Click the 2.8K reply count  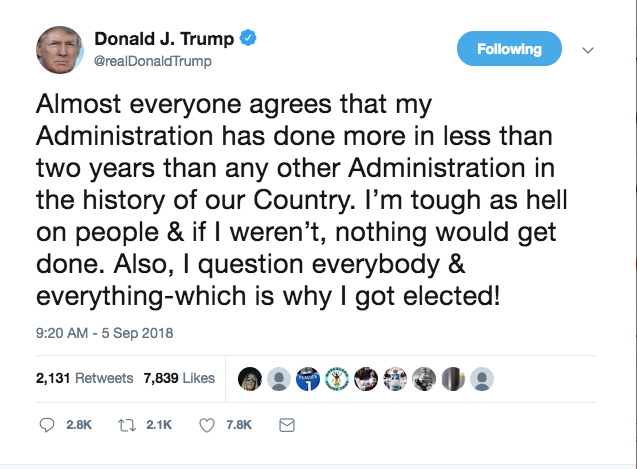click(x=79, y=425)
